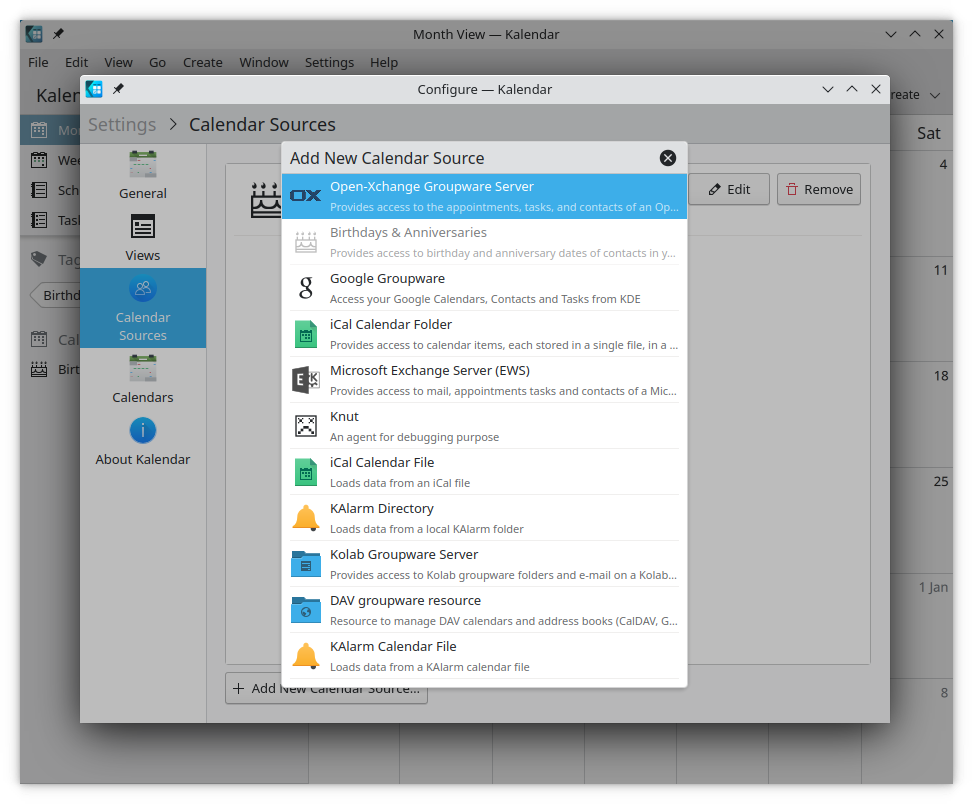Open the Calendars settings section
The width and height of the screenshot is (973, 804).
pyautogui.click(x=143, y=380)
